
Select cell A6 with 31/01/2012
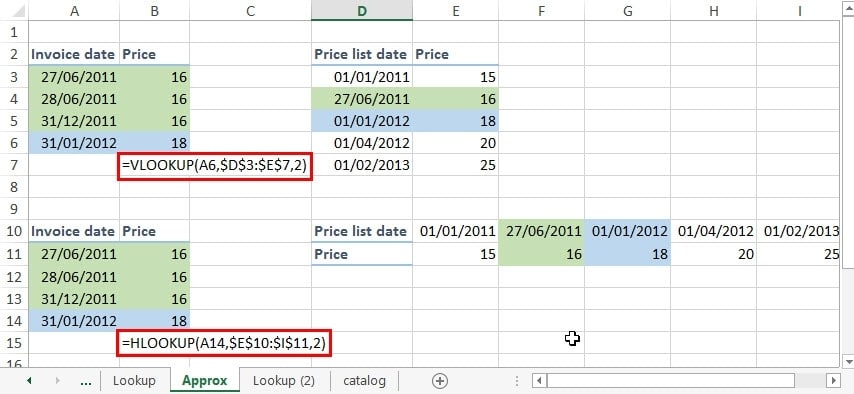(x=74, y=143)
